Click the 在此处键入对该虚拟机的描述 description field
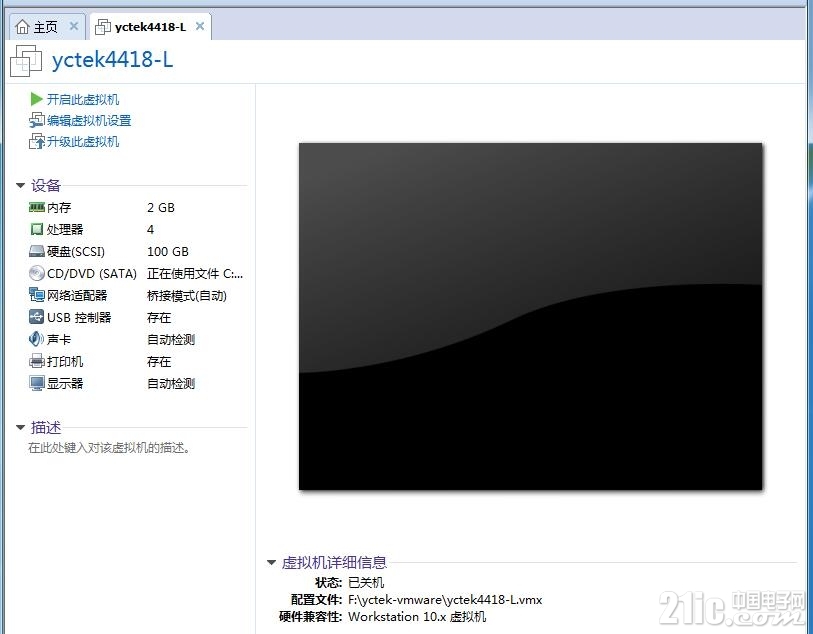Screen dimensions: 813x634 109,448
